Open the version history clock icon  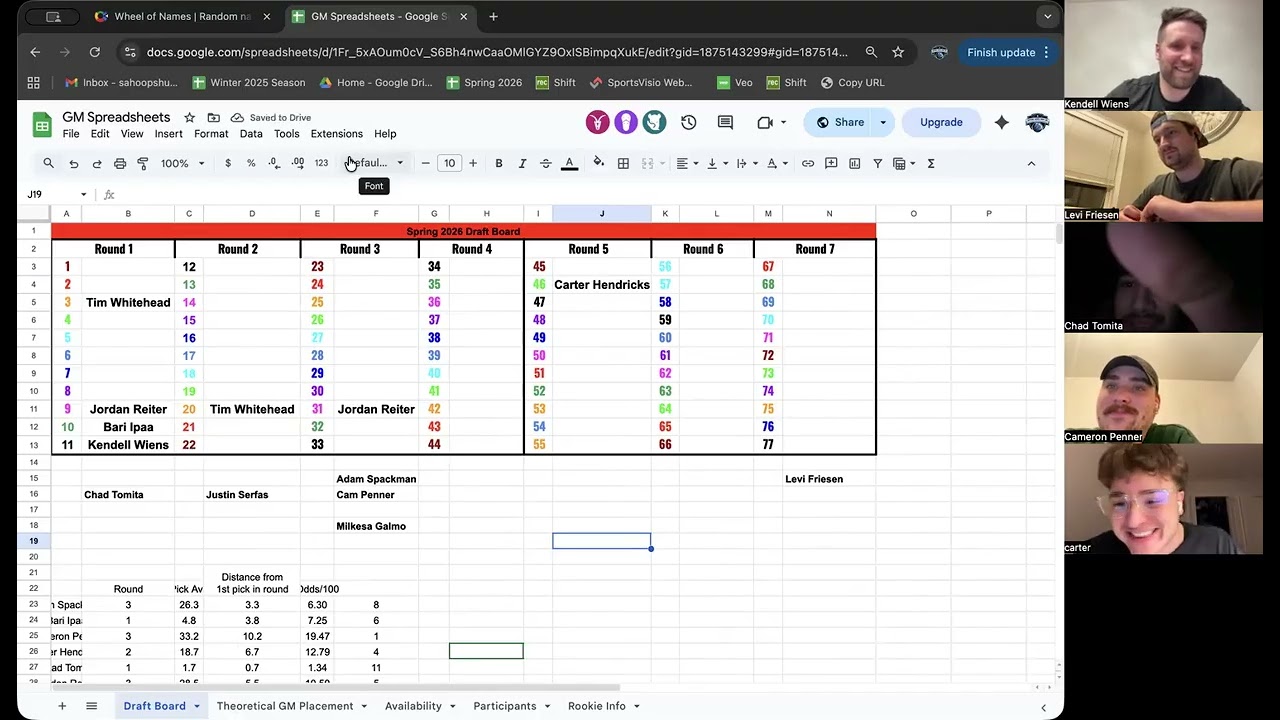[689, 122]
